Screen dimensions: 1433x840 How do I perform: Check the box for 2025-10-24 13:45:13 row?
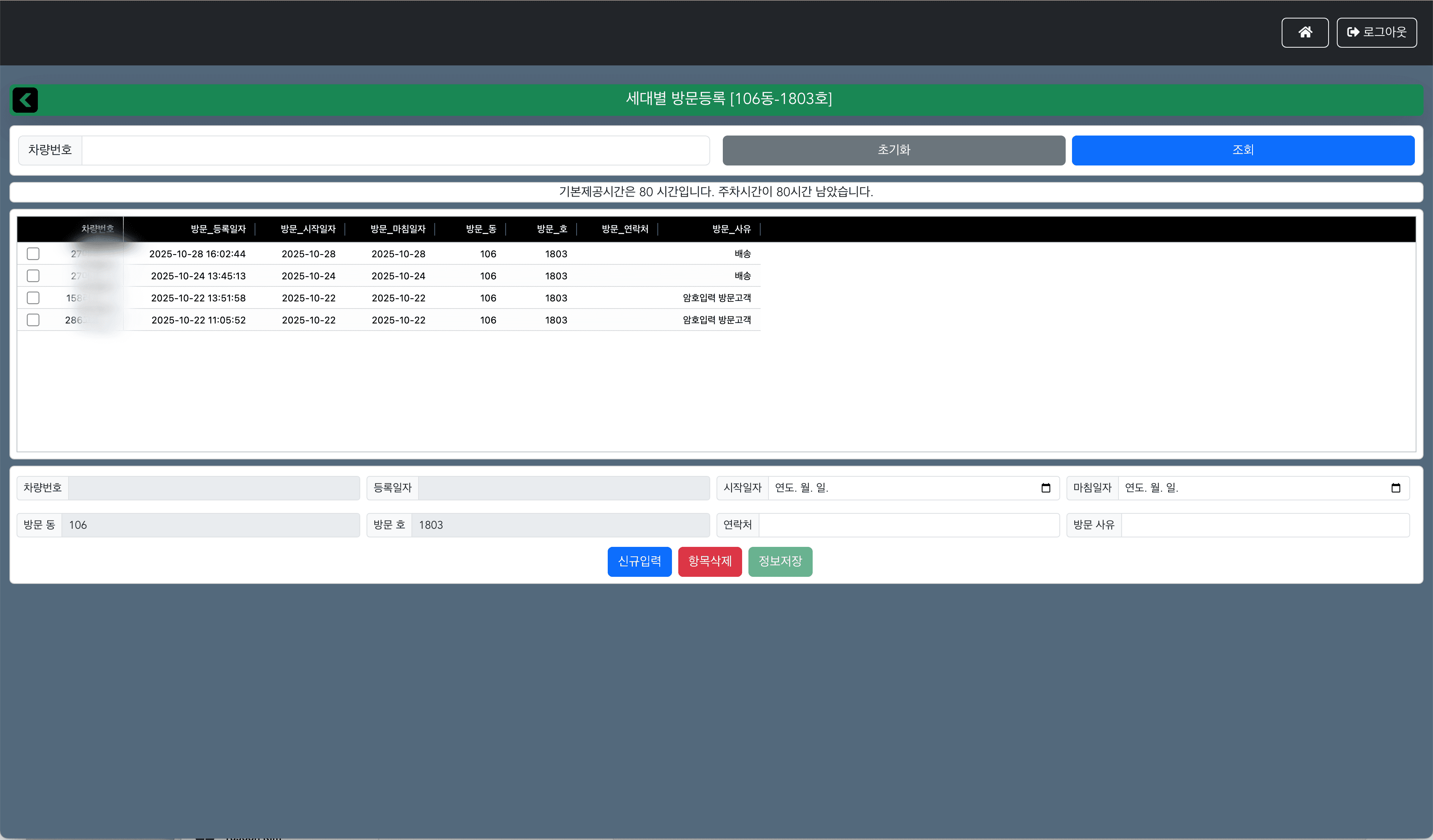33,276
